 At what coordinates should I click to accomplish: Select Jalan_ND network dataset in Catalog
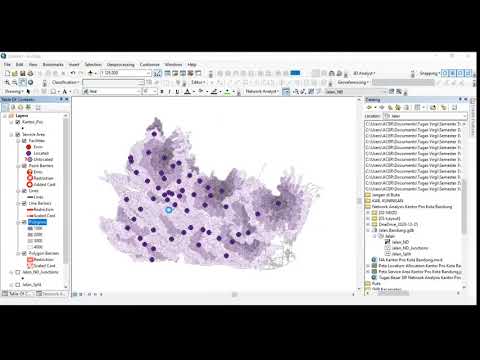click(x=400, y=242)
